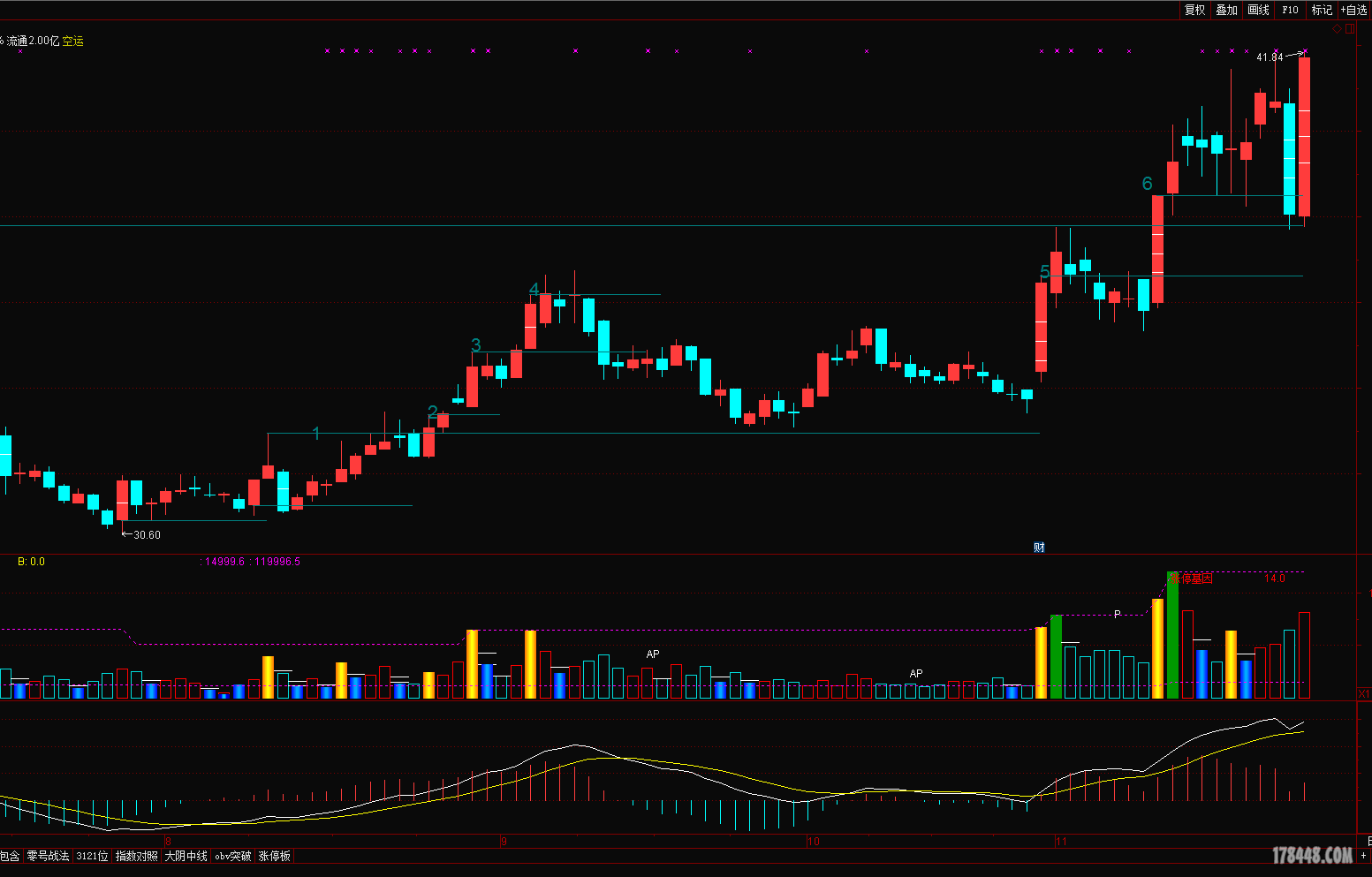Select the 张停板 indicator tab
This screenshot has height=877, width=1372.
pyautogui.click(x=274, y=856)
